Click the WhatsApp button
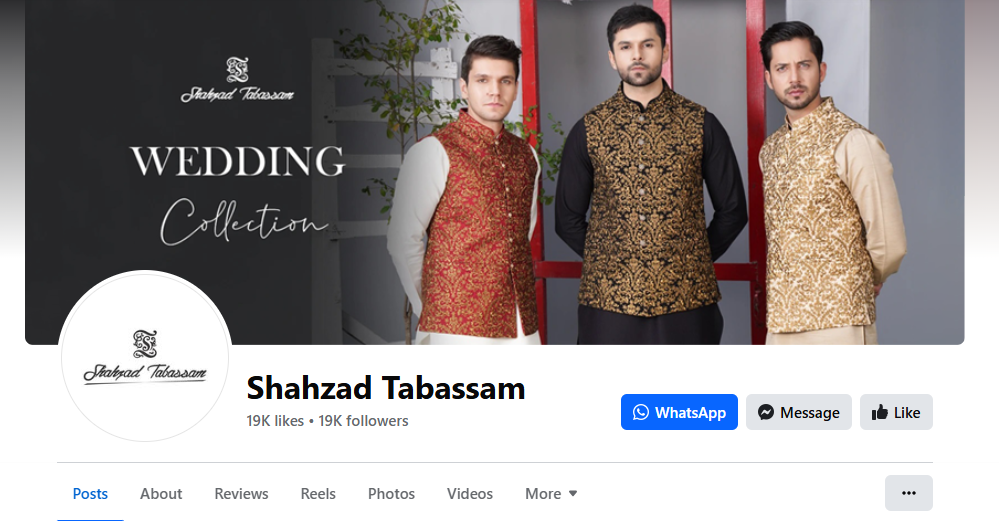Image resolution: width=999 pixels, height=521 pixels. pyautogui.click(x=679, y=412)
